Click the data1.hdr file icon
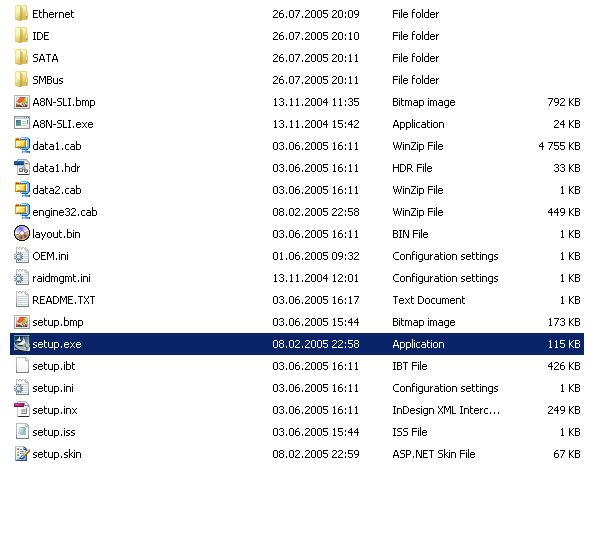Screen dimensions: 607x541 tap(22, 168)
